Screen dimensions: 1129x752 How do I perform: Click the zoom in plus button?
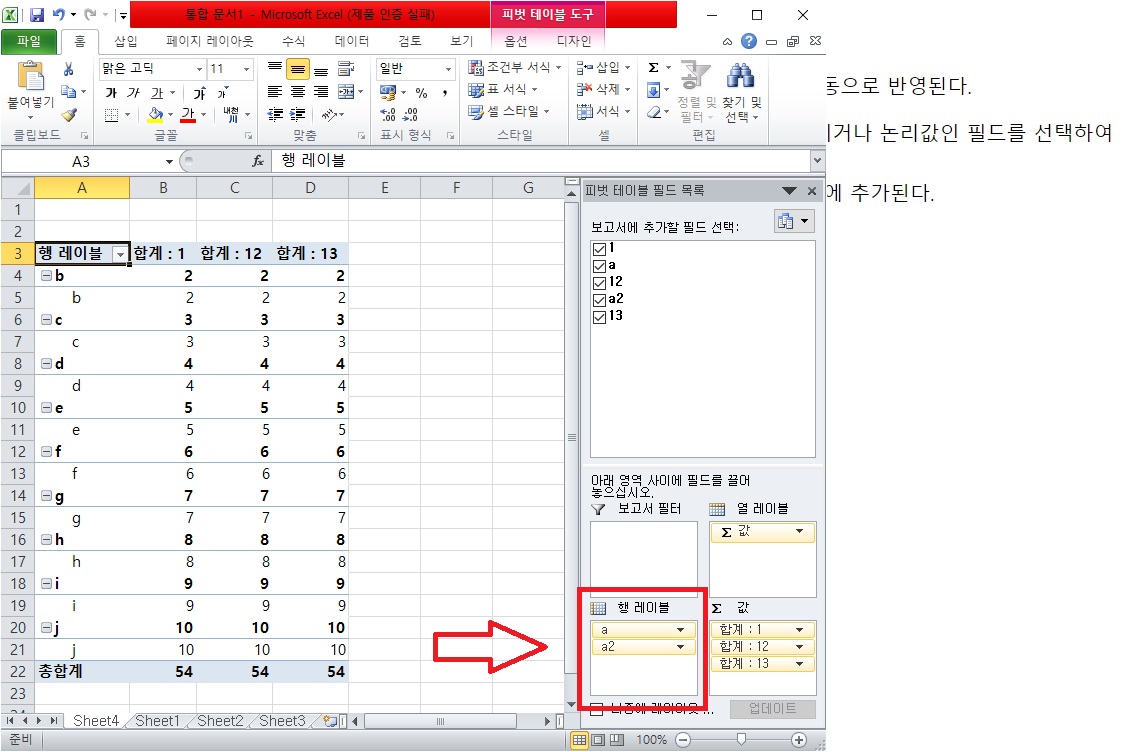pyautogui.click(x=799, y=740)
